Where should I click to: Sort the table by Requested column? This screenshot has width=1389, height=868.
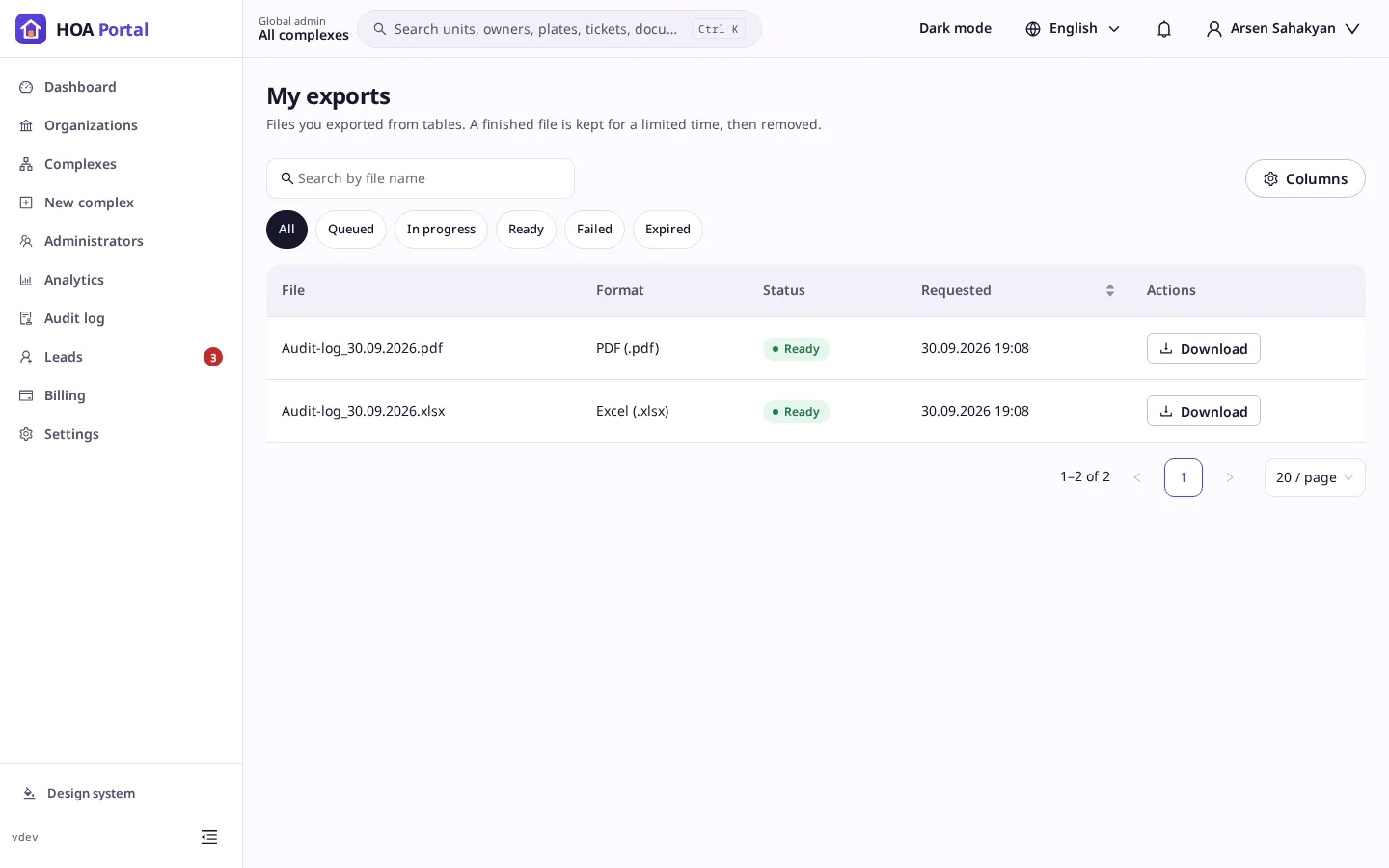coord(1109,290)
